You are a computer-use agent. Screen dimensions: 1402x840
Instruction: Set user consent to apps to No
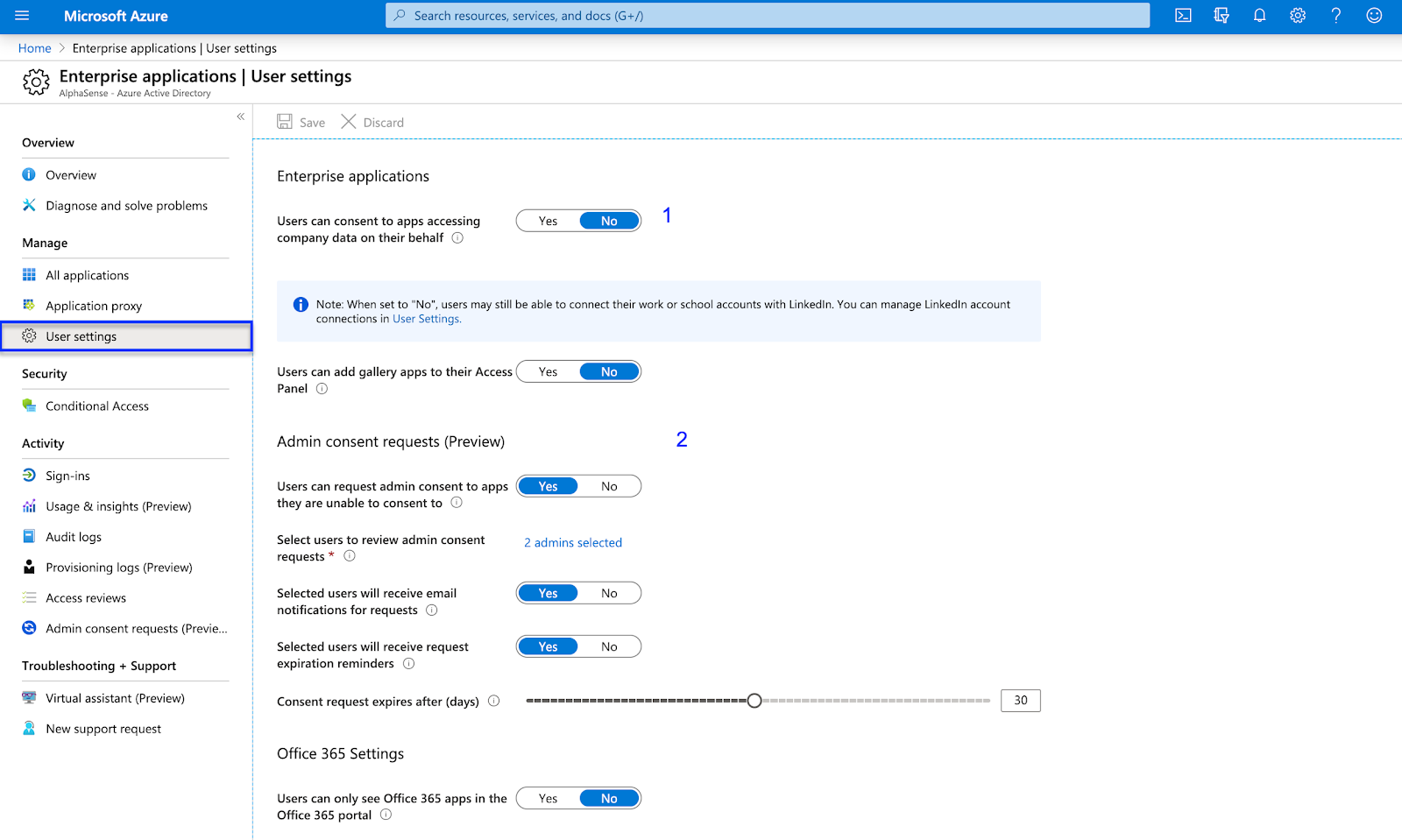(609, 221)
